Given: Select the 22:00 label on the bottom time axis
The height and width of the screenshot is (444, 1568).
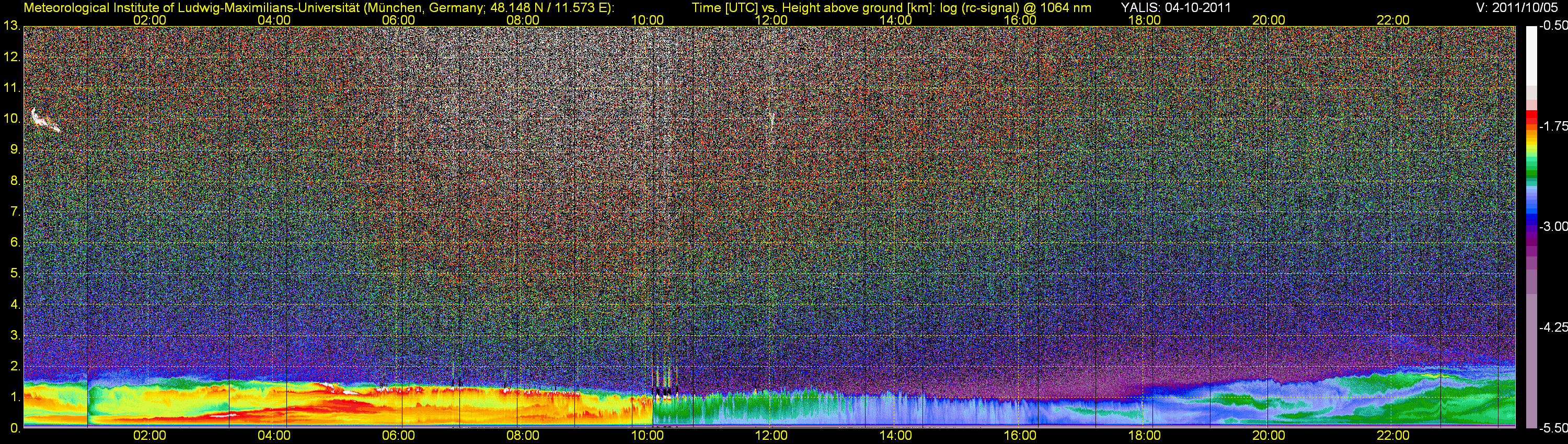Looking at the screenshot, I should click(1393, 436).
